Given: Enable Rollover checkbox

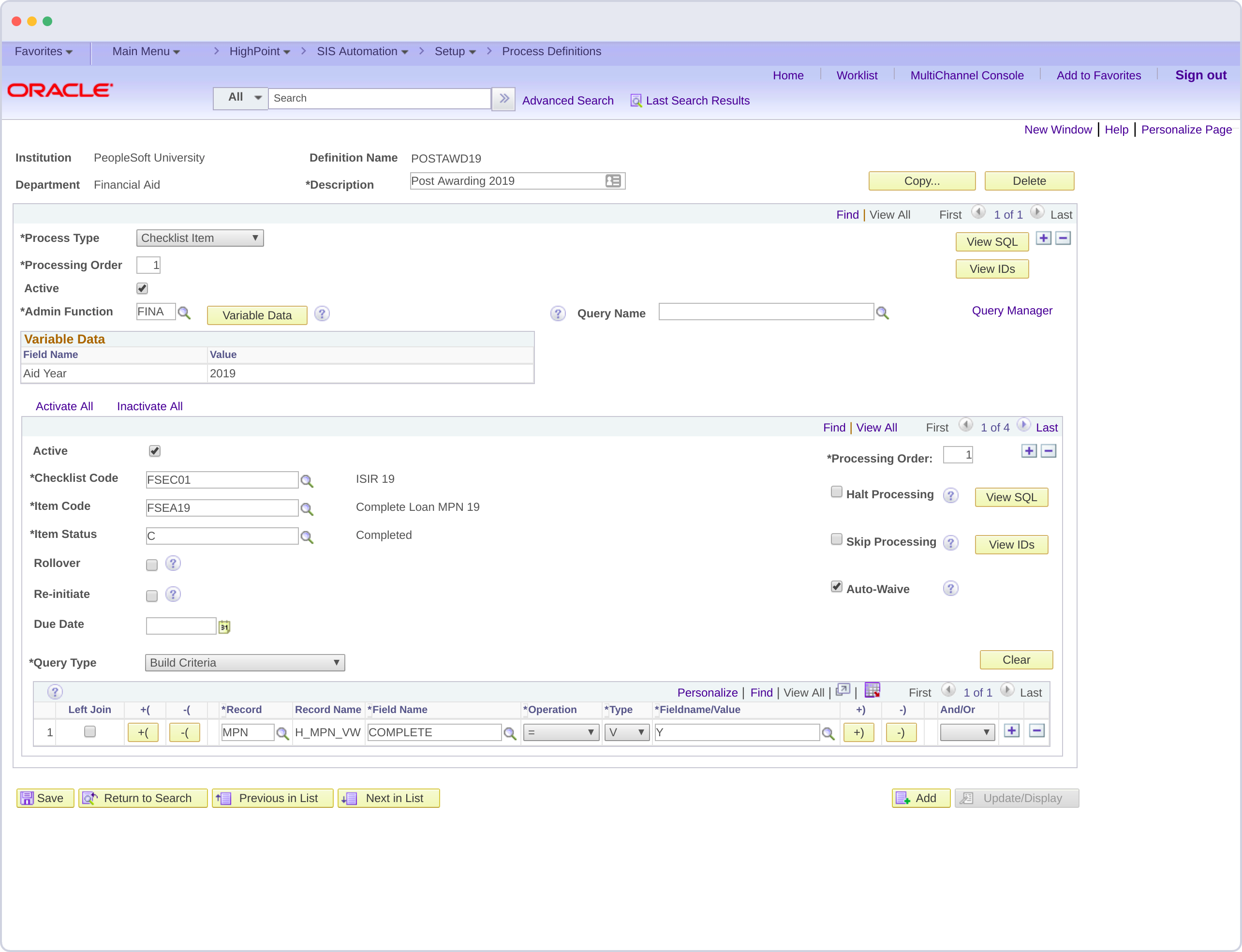Looking at the screenshot, I should [x=152, y=565].
